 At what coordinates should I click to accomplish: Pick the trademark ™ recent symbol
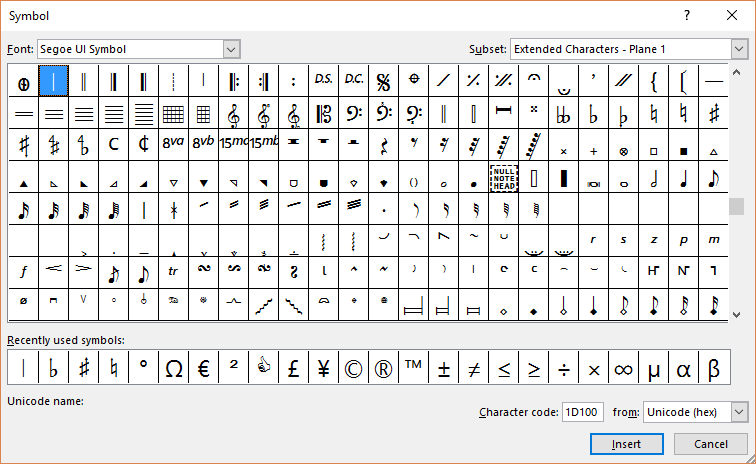pyautogui.click(x=413, y=368)
